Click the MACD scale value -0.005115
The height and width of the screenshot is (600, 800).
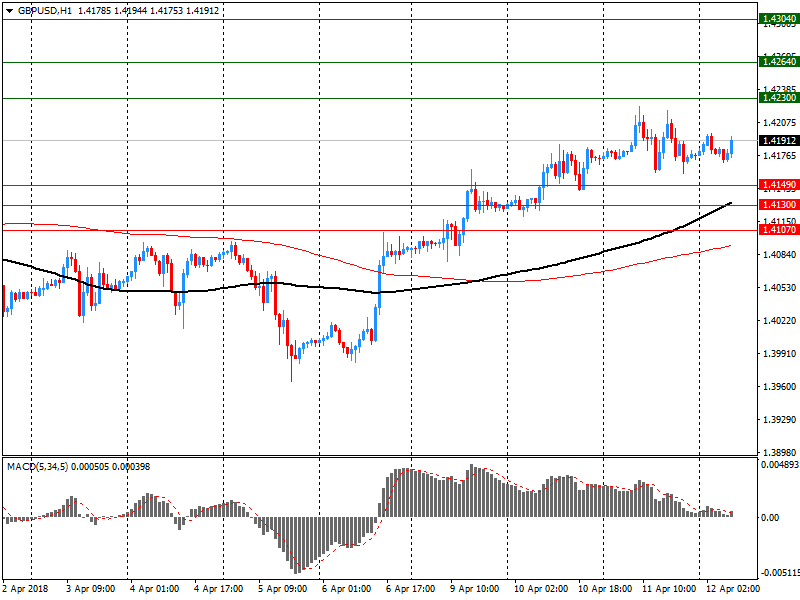tap(780, 572)
